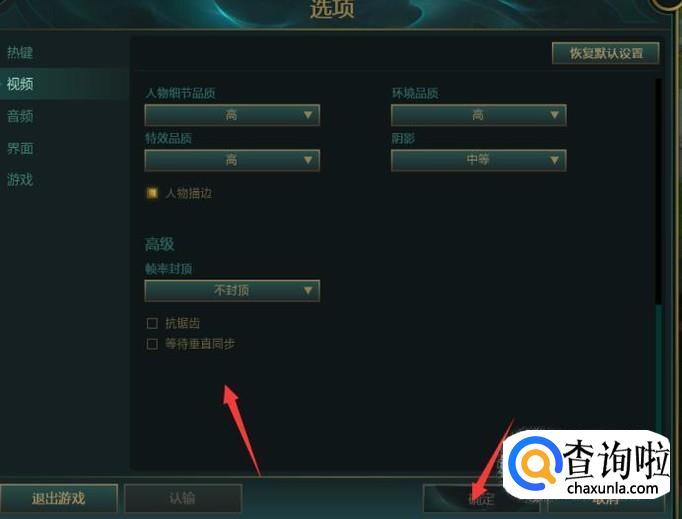The height and width of the screenshot is (519, 682).
Task: Click the 退出游戏 button
Action: [59, 498]
